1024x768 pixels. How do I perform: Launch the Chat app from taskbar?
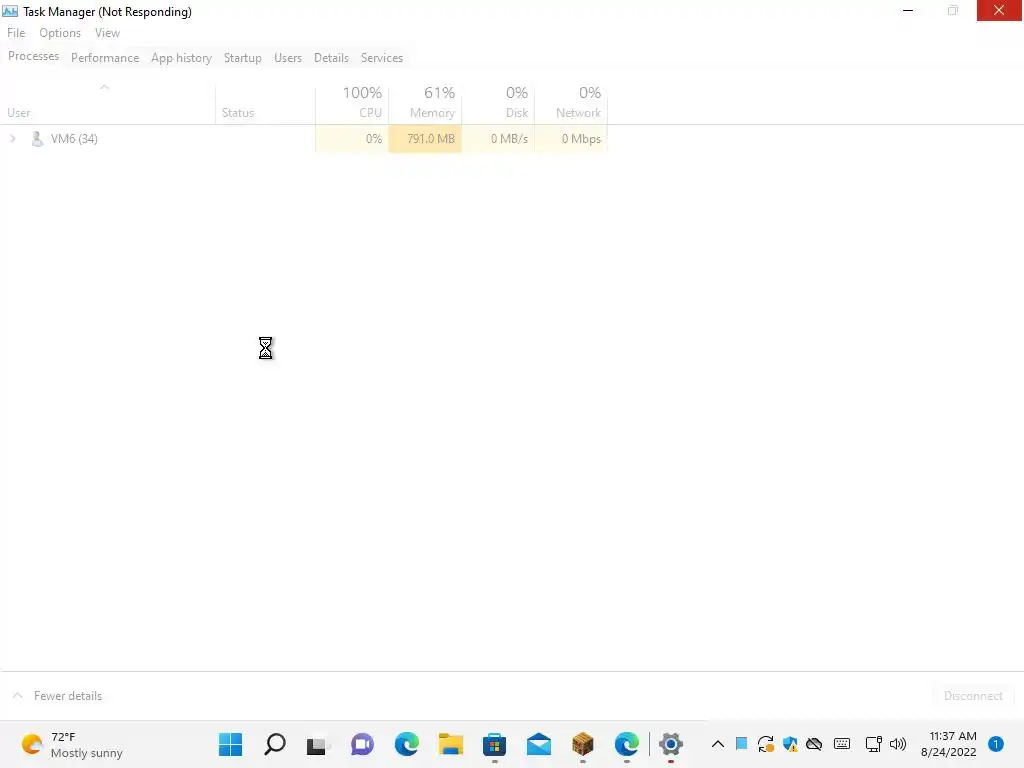[362, 744]
